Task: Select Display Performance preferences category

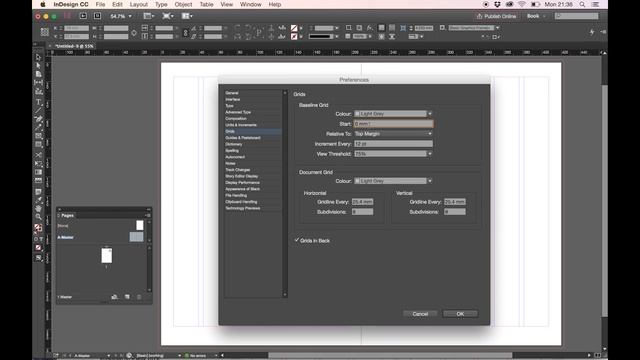Action: (252, 182)
